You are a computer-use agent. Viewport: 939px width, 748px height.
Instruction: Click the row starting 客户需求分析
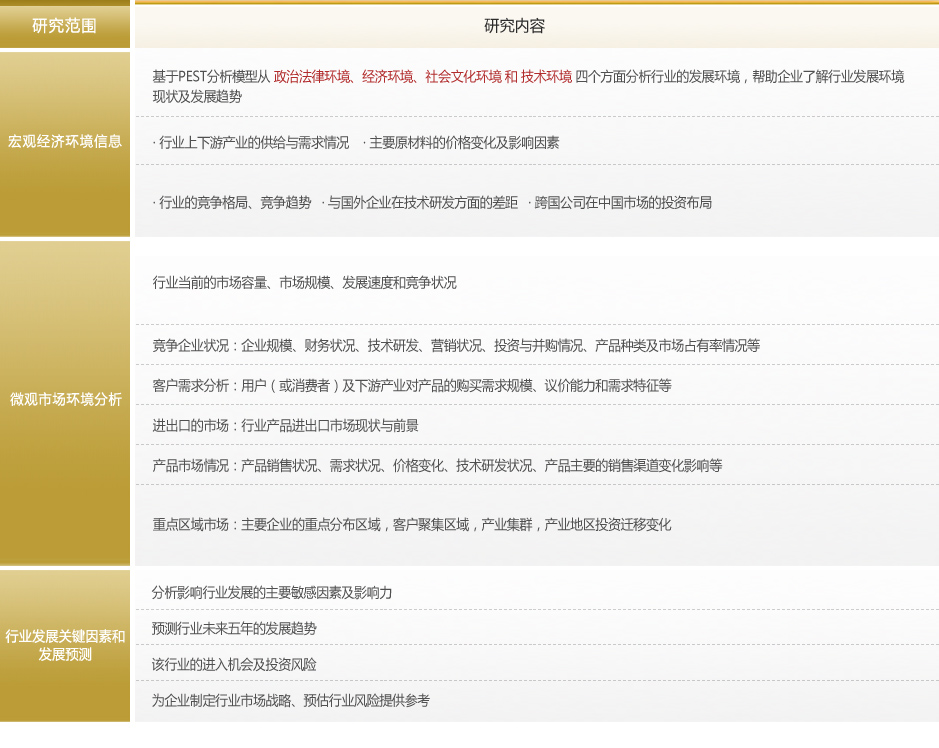coord(537,385)
